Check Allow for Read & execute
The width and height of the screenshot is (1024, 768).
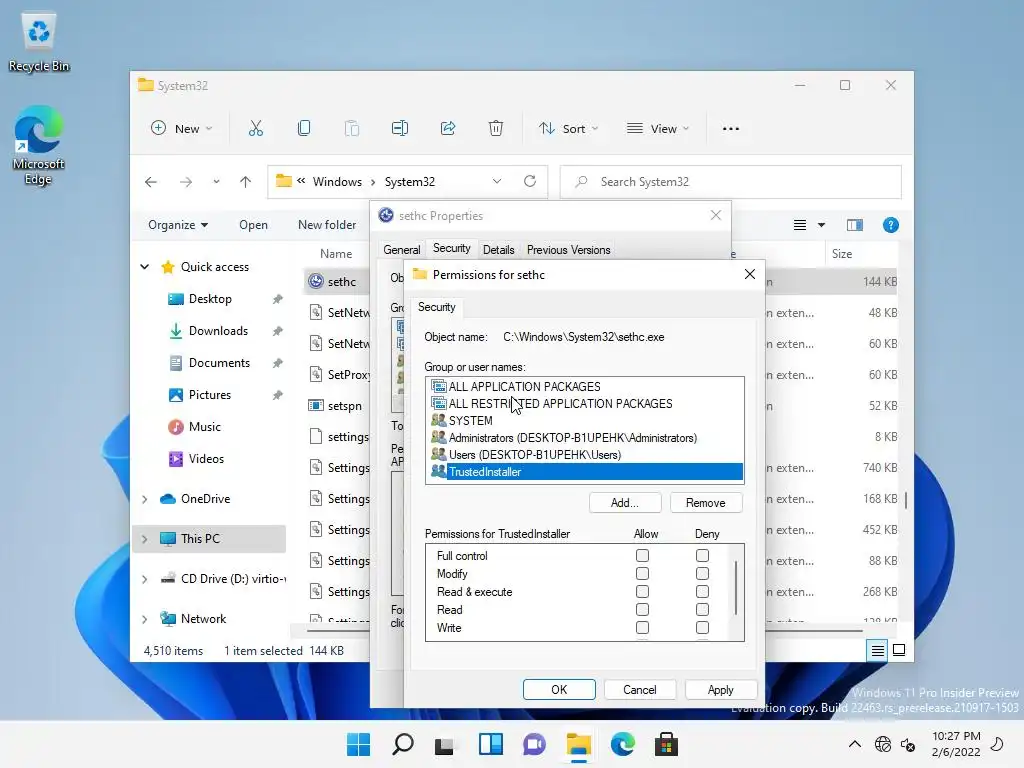(643, 592)
